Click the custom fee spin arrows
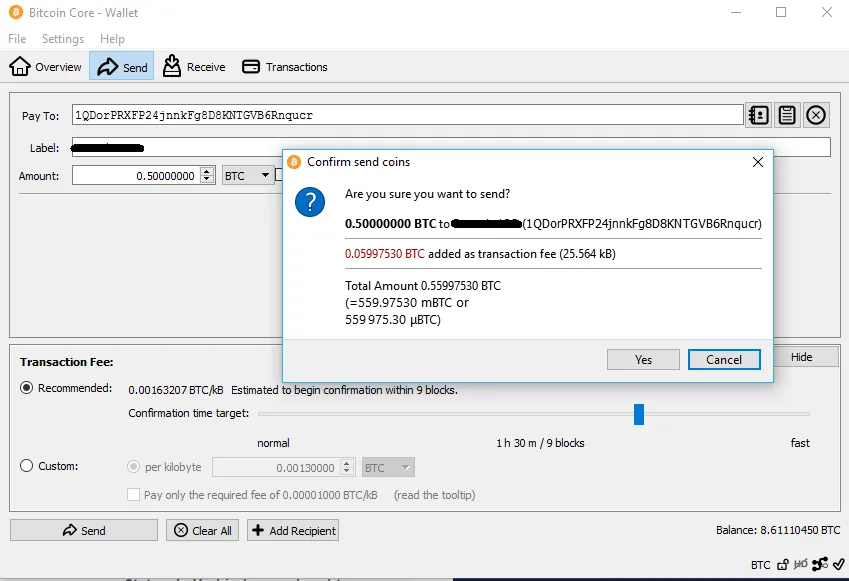Image resolution: width=849 pixels, height=581 pixels. (347, 467)
